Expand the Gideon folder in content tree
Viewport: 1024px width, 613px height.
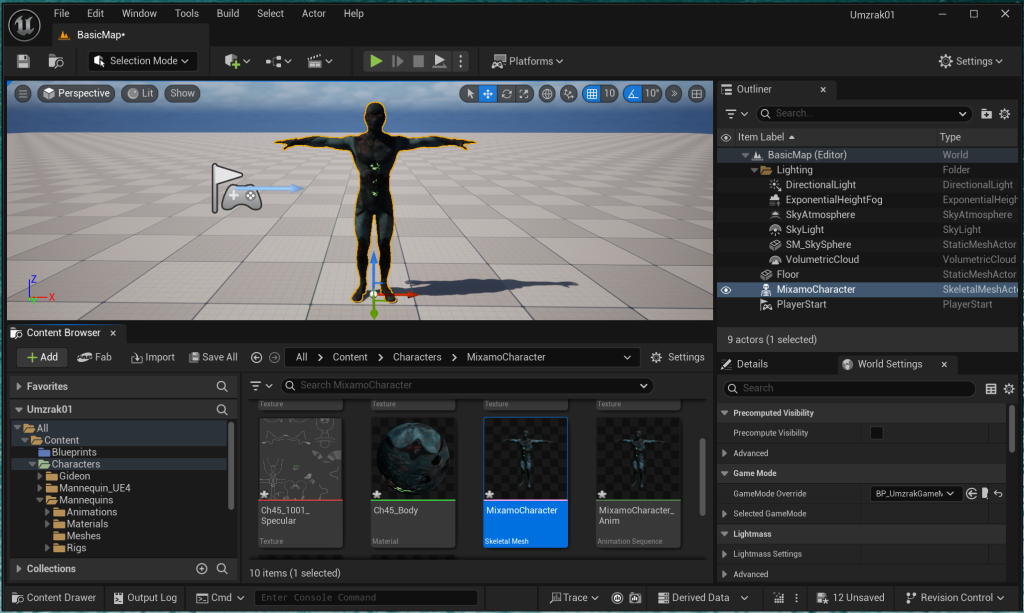(40, 477)
